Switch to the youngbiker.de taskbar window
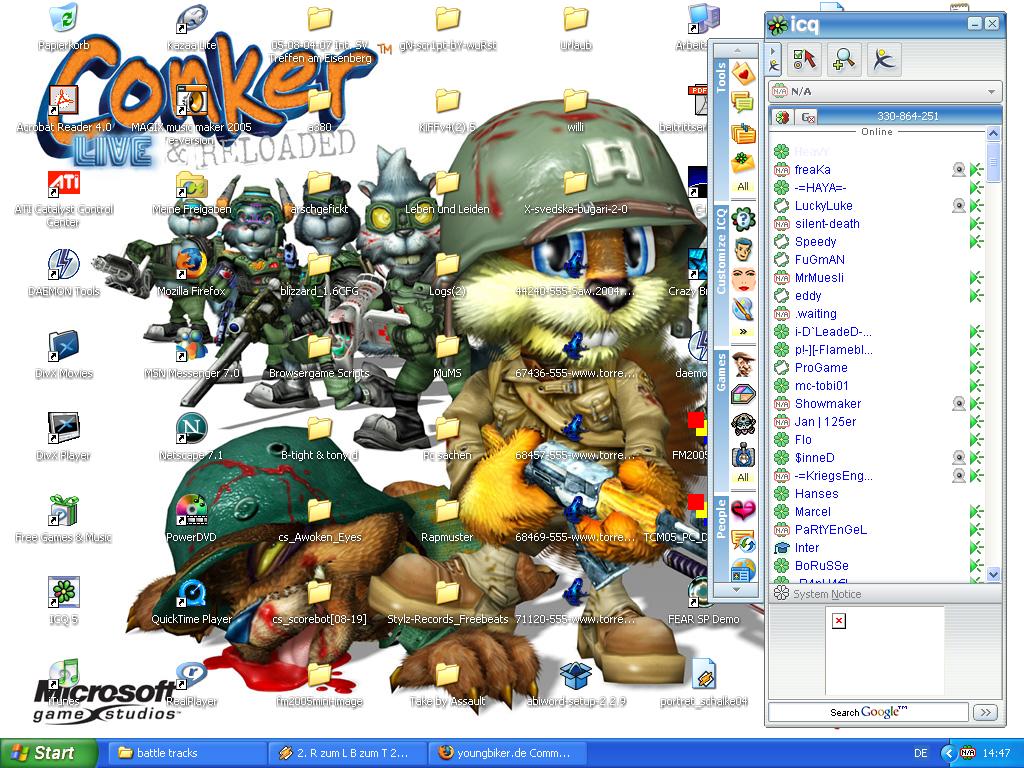The width and height of the screenshot is (1024, 768). coord(506,753)
